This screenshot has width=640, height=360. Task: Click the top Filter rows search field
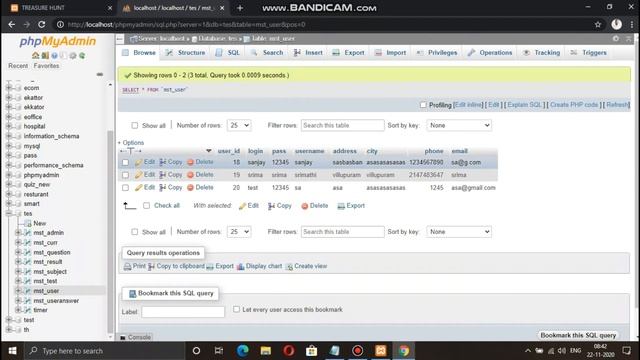pyautogui.click(x=342, y=125)
